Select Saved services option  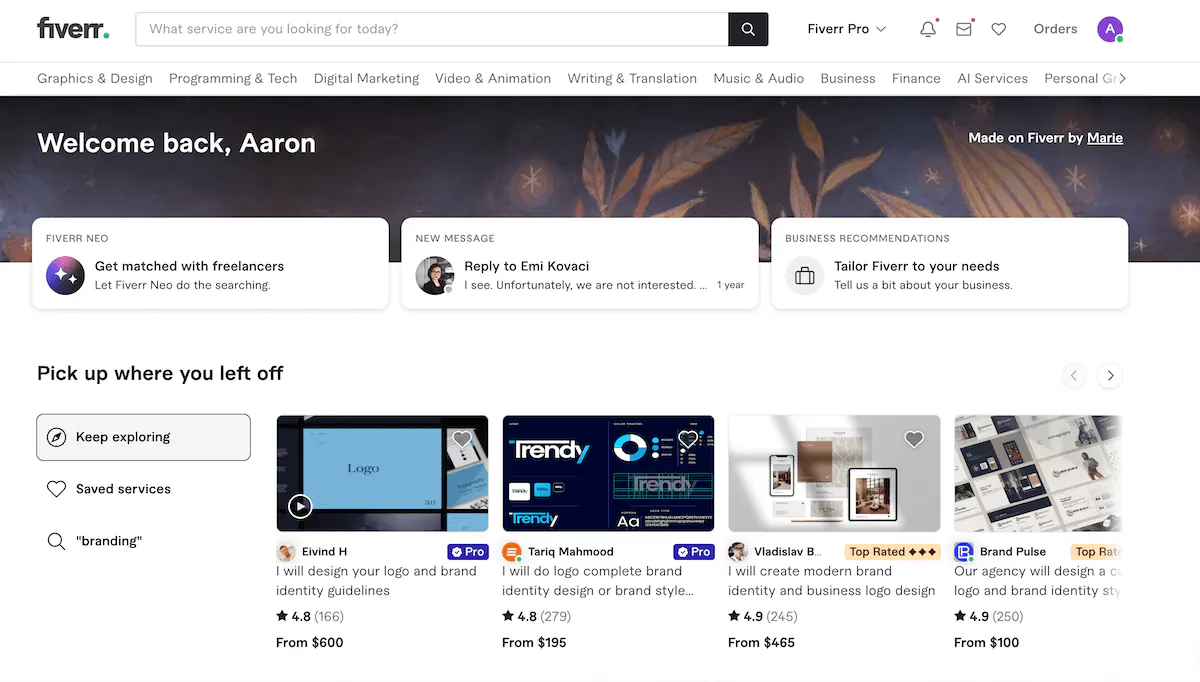click(143, 489)
